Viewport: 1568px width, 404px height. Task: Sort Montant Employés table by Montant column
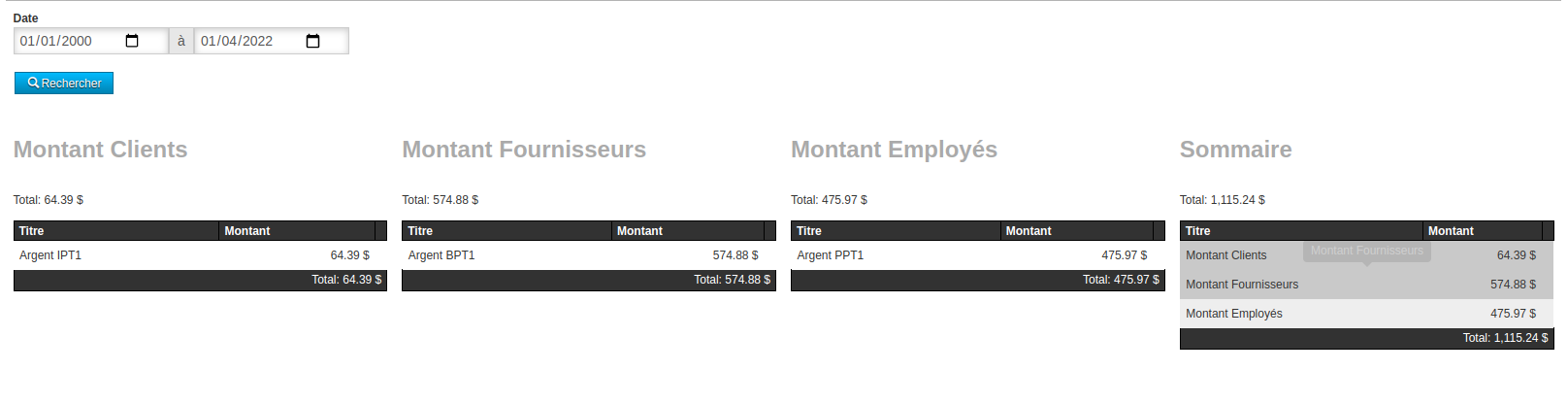[x=1076, y=231]
